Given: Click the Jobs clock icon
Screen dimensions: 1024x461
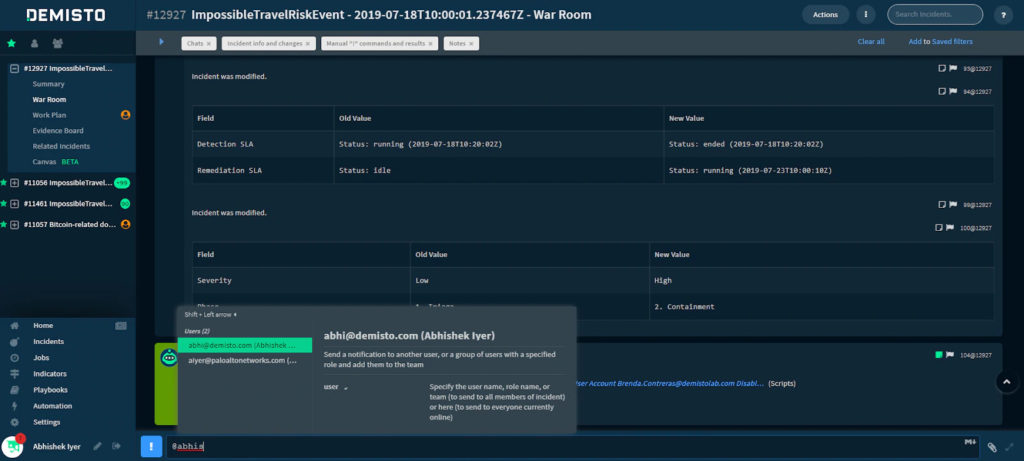Looking at the screenshot, I should [14, 358].
